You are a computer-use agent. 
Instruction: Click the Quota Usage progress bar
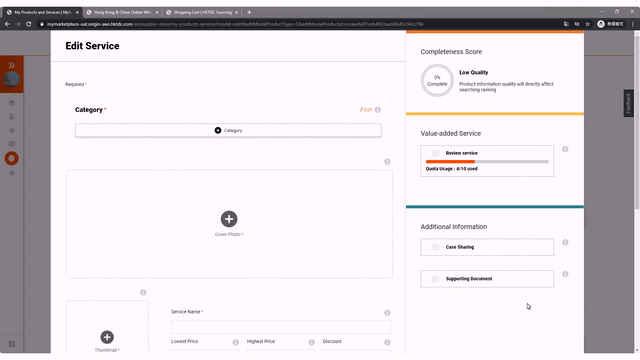(487, 162)
